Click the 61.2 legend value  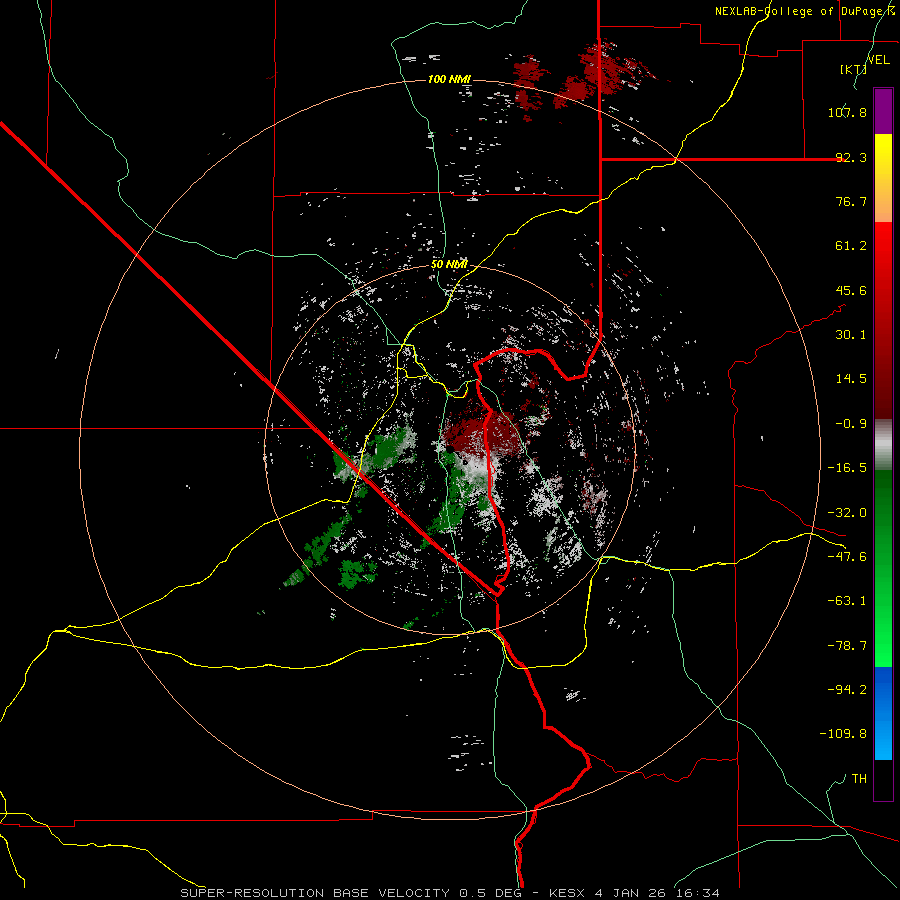(x=851, y=246)
